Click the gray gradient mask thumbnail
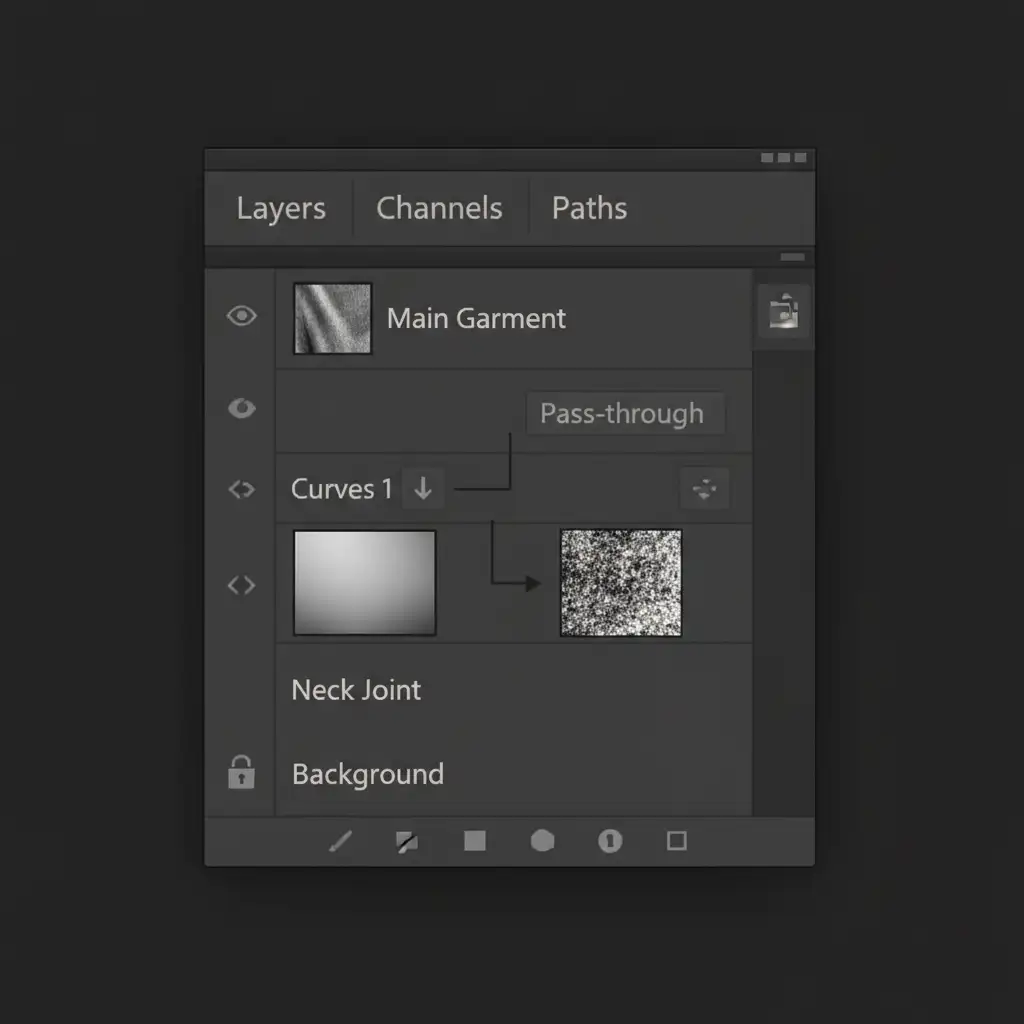This screenshot has height=1024, width=1024. click(364, 582)
